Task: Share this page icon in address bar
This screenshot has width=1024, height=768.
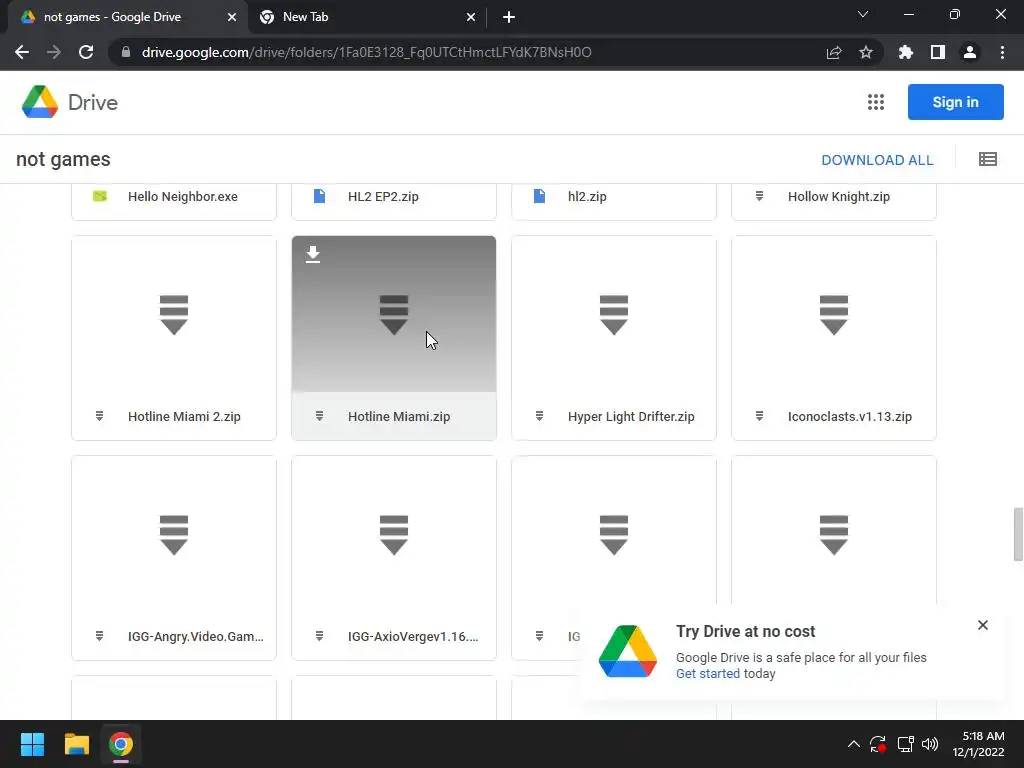Action: pos(834,52)
